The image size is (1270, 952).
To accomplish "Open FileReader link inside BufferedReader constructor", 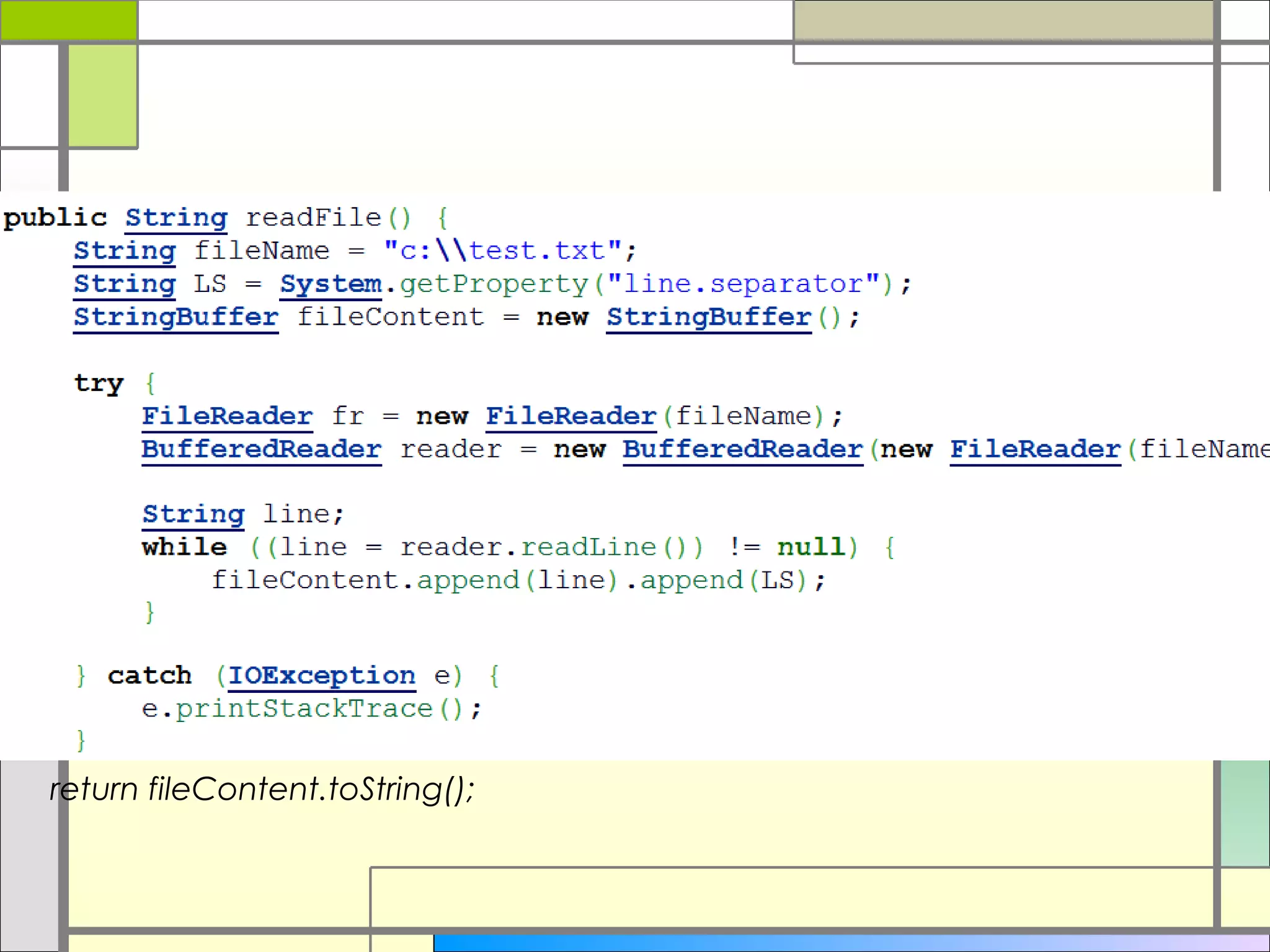I will click(x=1035, y=449).
